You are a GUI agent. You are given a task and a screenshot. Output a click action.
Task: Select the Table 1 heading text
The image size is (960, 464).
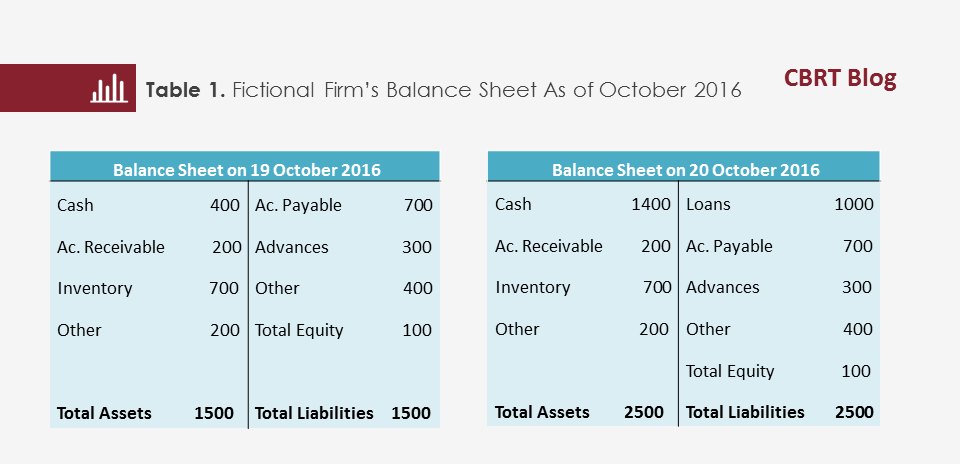[443, 90]
